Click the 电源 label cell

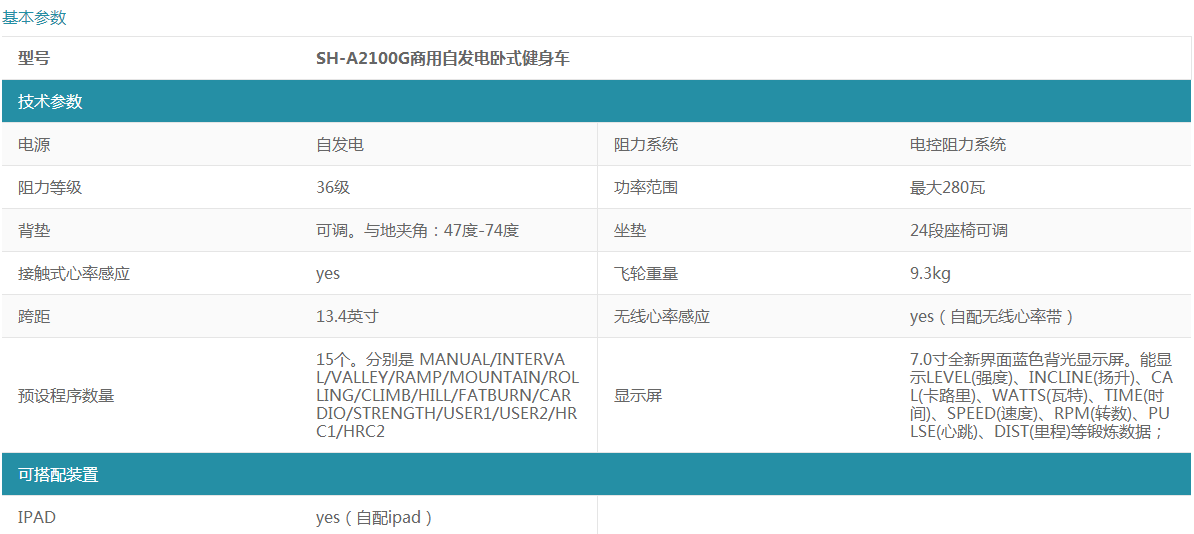(x=34, y=145)
